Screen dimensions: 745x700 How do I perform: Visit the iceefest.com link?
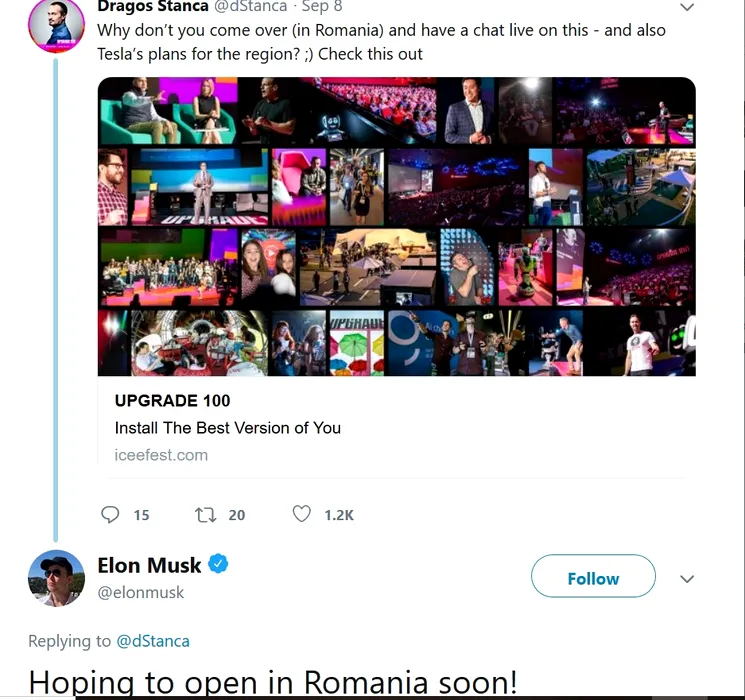point(161,455)
